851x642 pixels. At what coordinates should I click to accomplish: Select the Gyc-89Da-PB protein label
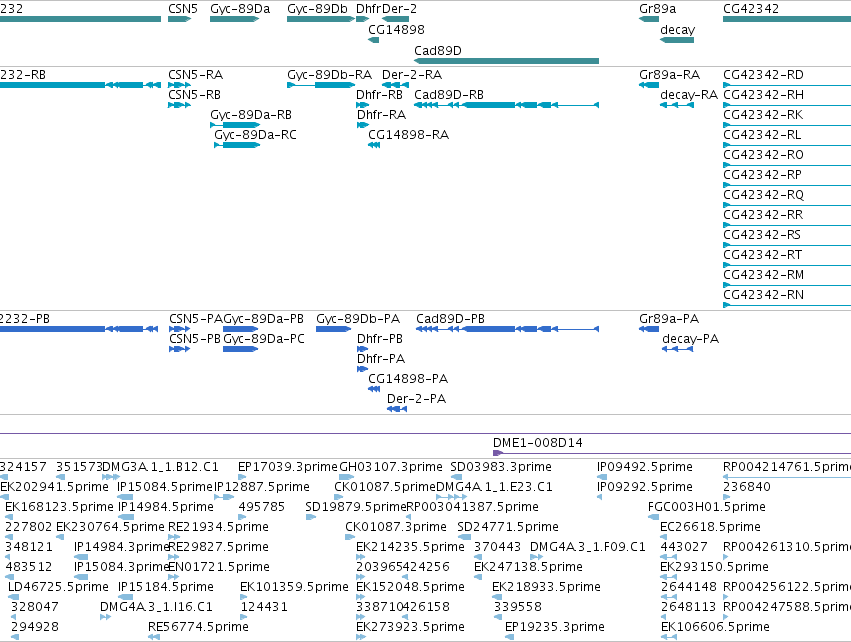264,319
